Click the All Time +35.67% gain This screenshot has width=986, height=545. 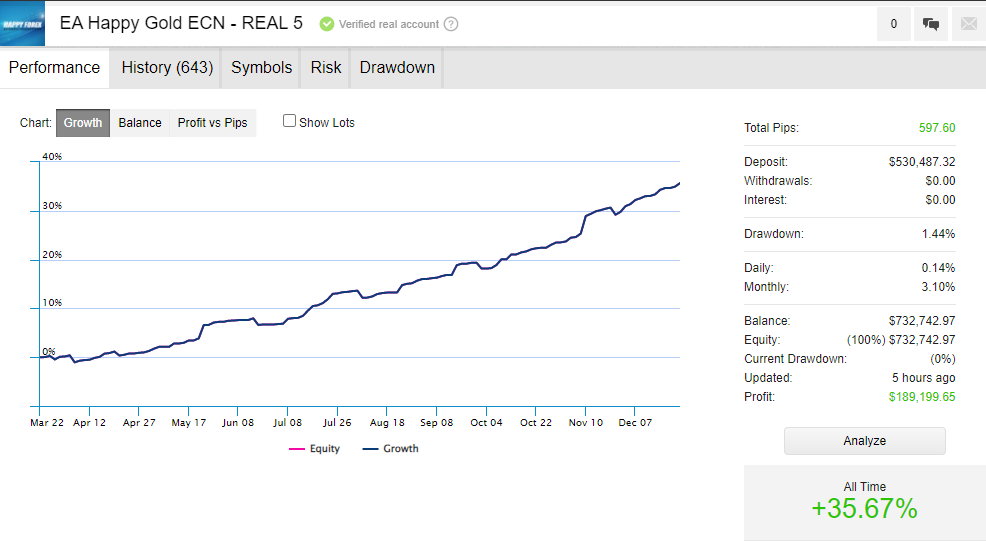coord(865,508)
